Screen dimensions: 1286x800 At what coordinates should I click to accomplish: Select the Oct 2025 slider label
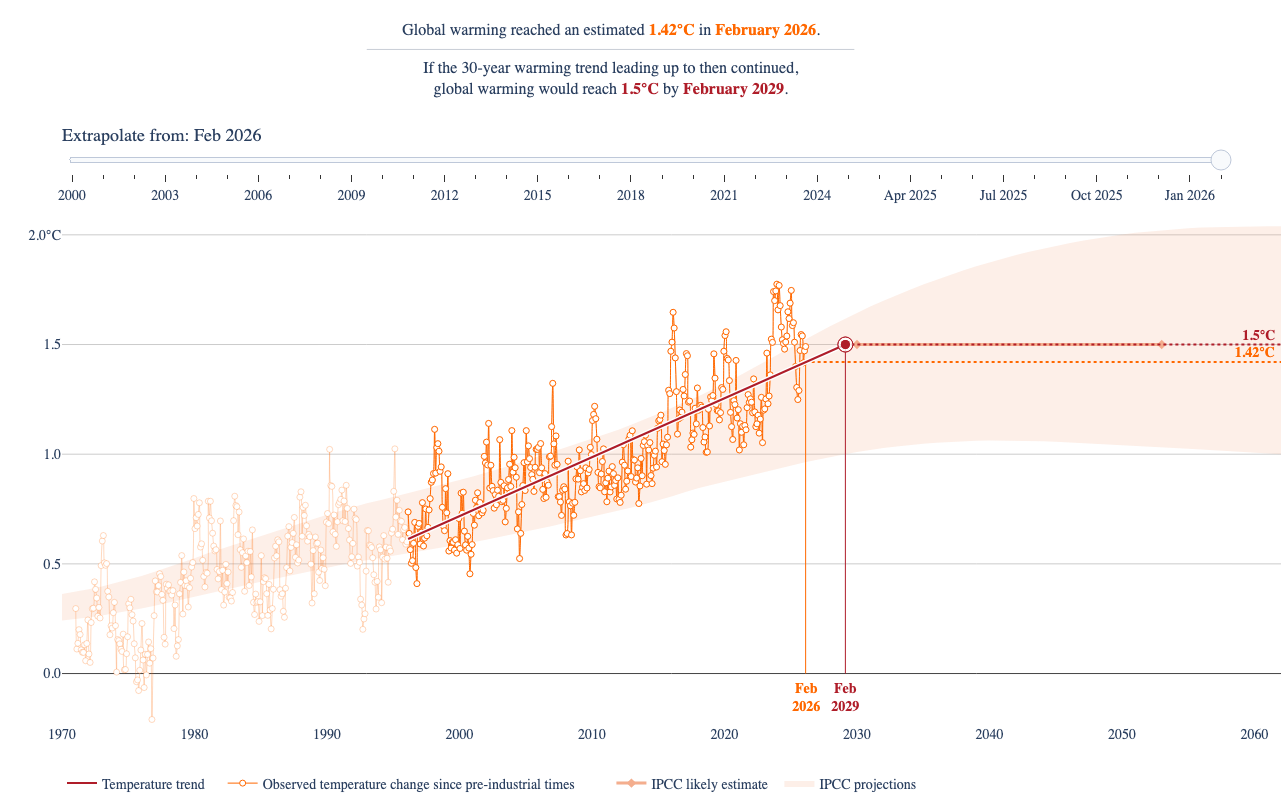coord(1096,195)
